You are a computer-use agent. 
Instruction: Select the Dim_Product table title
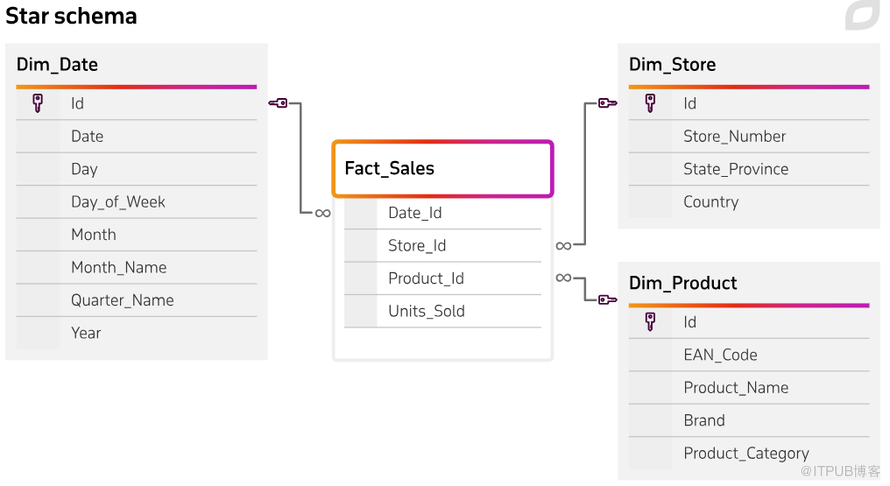(x=683, y=283)
